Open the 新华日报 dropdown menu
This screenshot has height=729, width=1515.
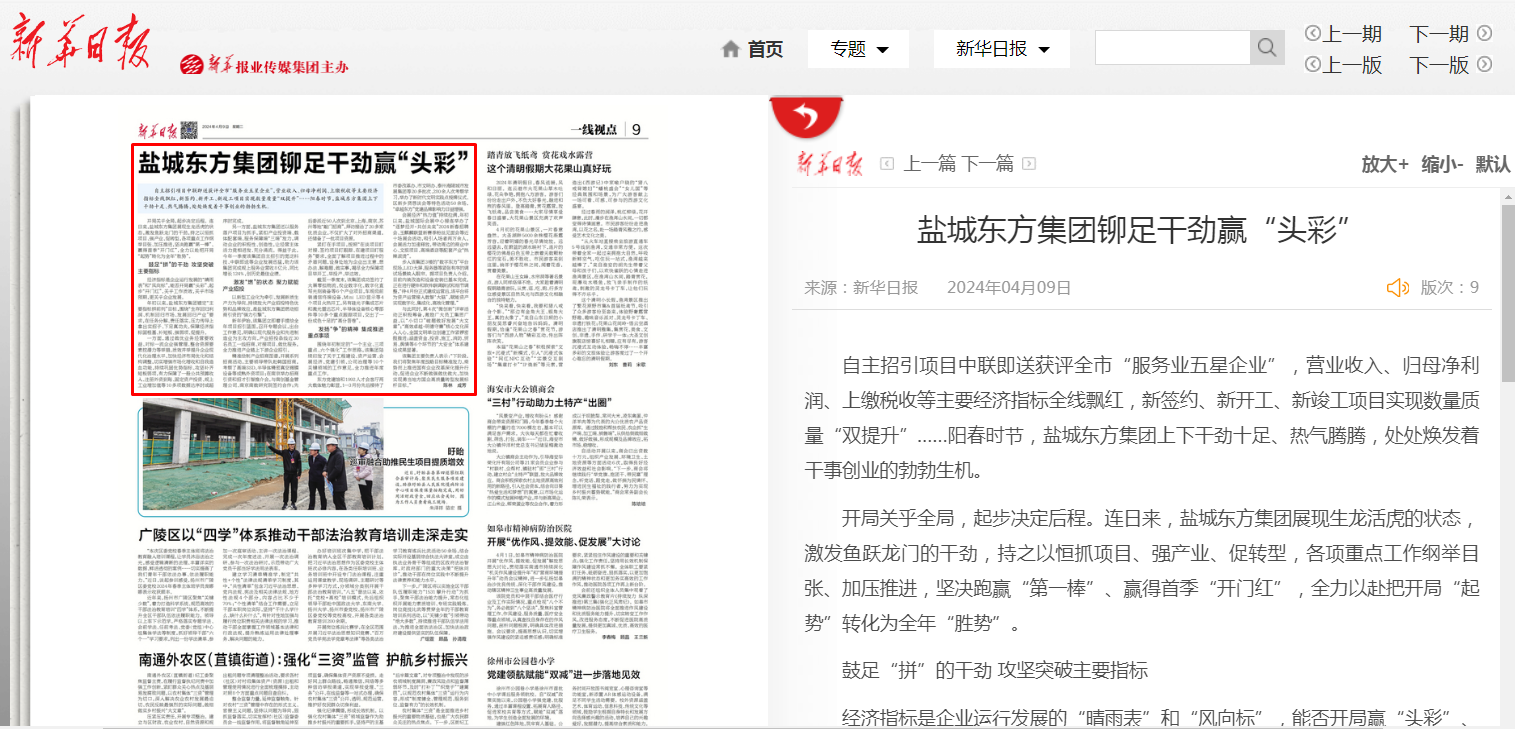[x=1001, y=49]
